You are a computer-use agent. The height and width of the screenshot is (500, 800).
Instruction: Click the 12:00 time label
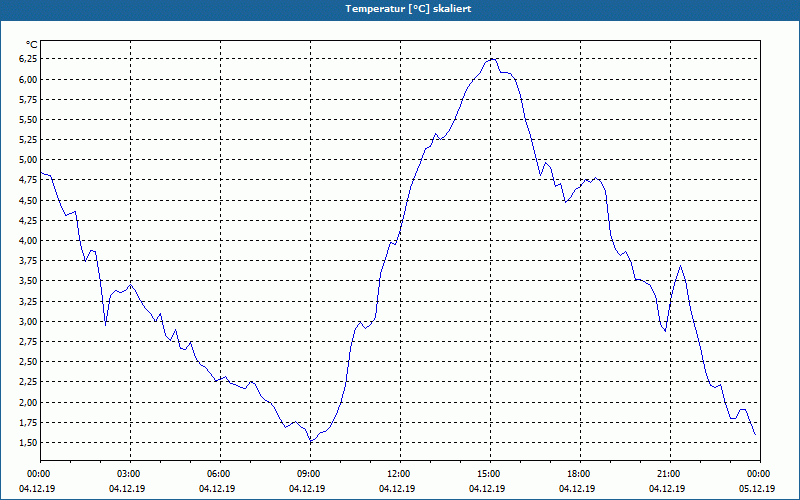(x=400, y=474)
